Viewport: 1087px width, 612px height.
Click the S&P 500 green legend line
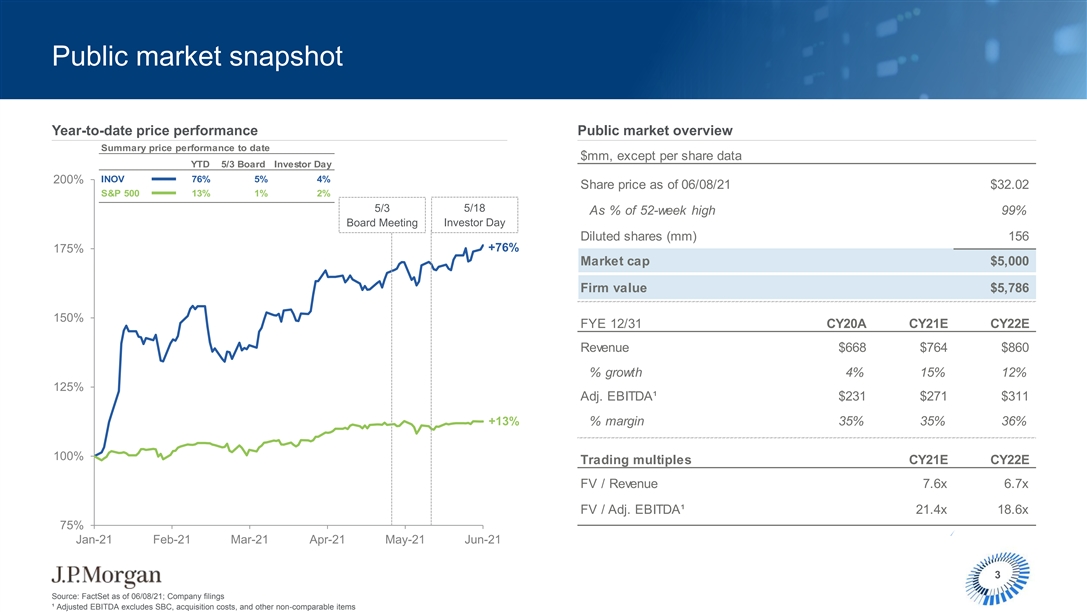[x=155, y=194]
